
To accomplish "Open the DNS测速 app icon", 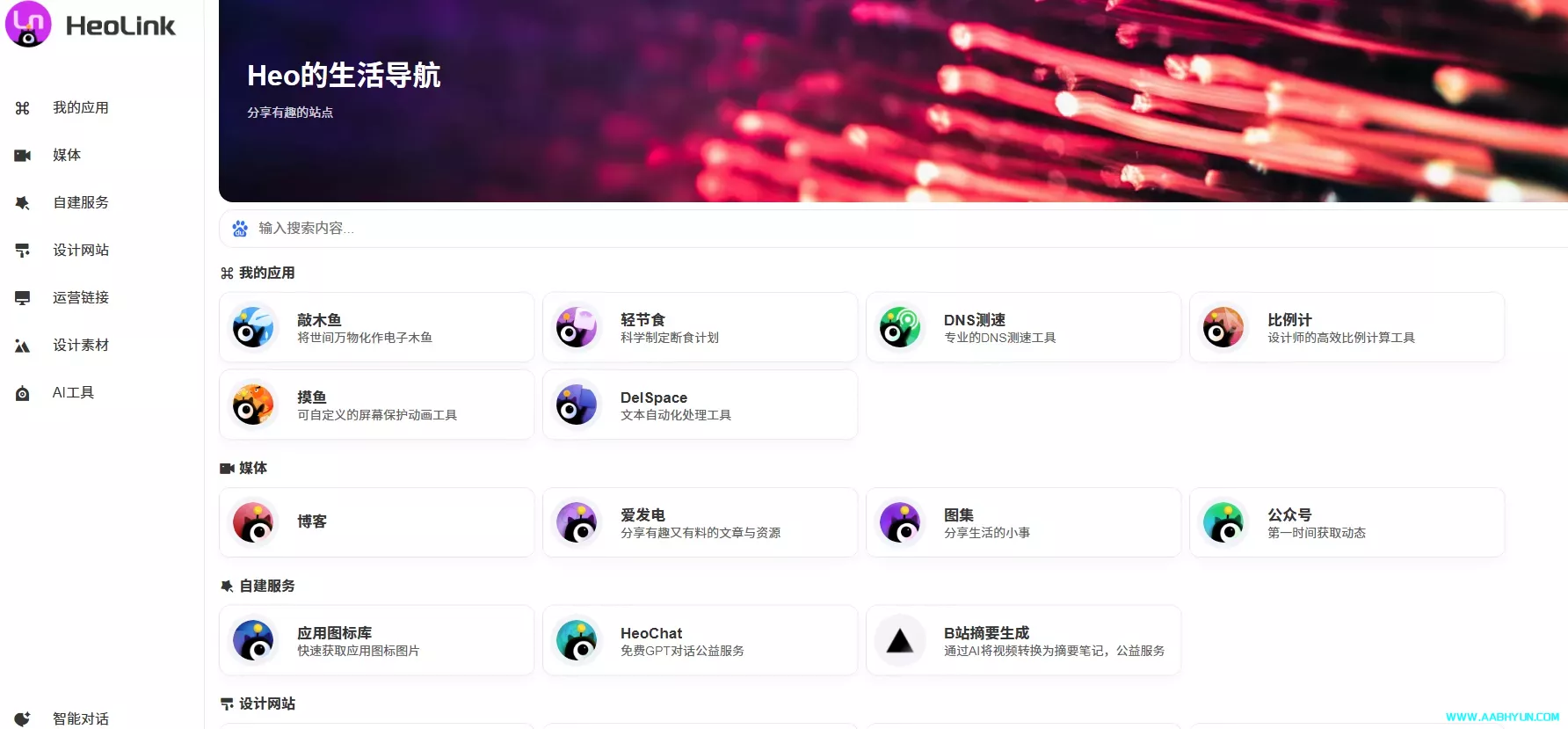I will tap(900, 328).
